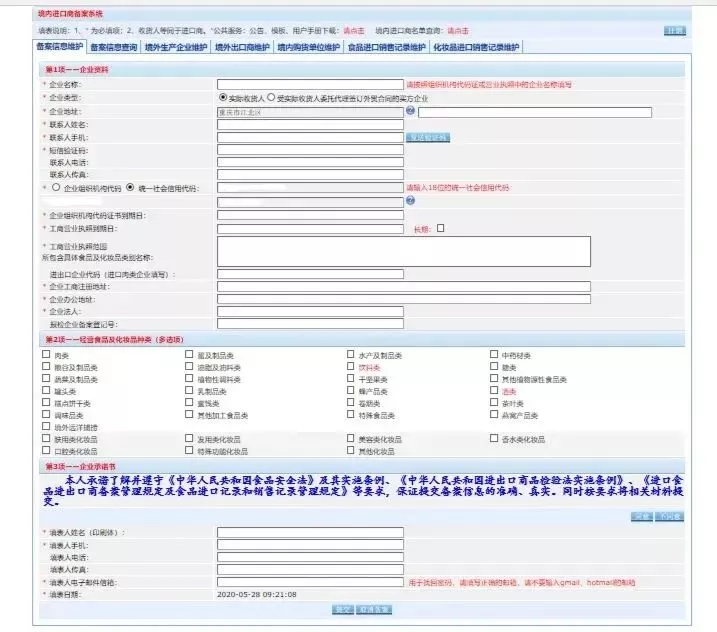Screen dimensions: 717x632
Task: Open the 企业地址 region dropdown
Action: coord(310,112)
